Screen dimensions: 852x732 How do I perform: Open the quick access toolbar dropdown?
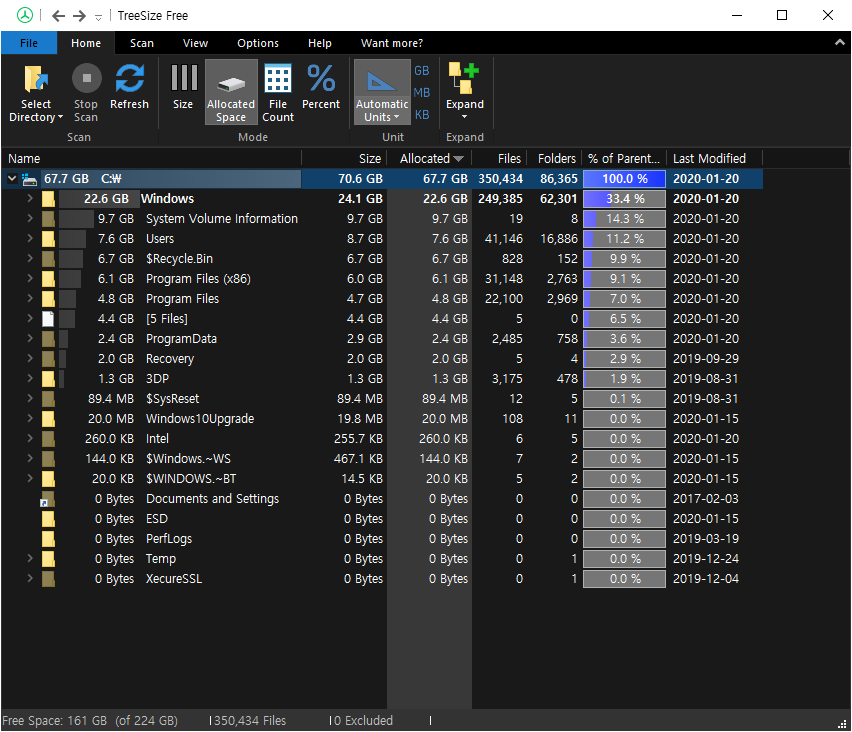[98, 17]
